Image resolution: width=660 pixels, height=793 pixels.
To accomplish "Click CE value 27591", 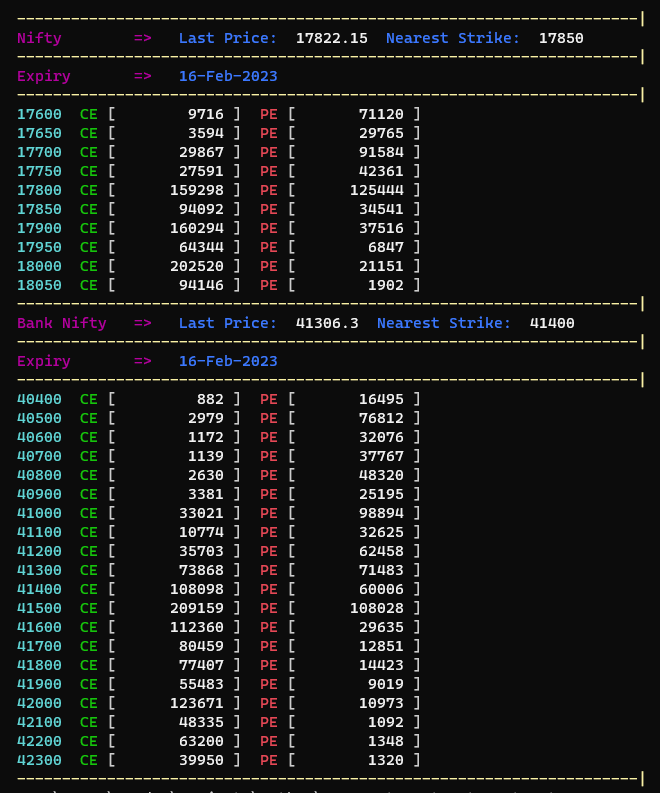I will click(201, 171).
